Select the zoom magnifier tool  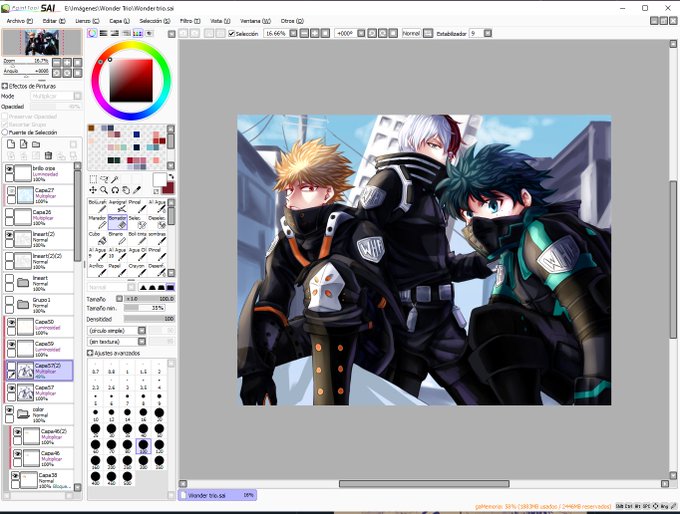(104, 190)
